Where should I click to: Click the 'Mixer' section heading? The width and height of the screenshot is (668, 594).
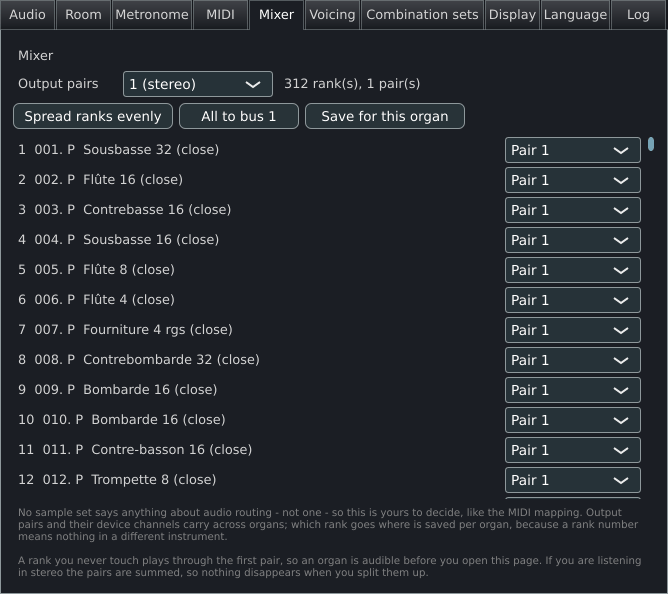35,55
